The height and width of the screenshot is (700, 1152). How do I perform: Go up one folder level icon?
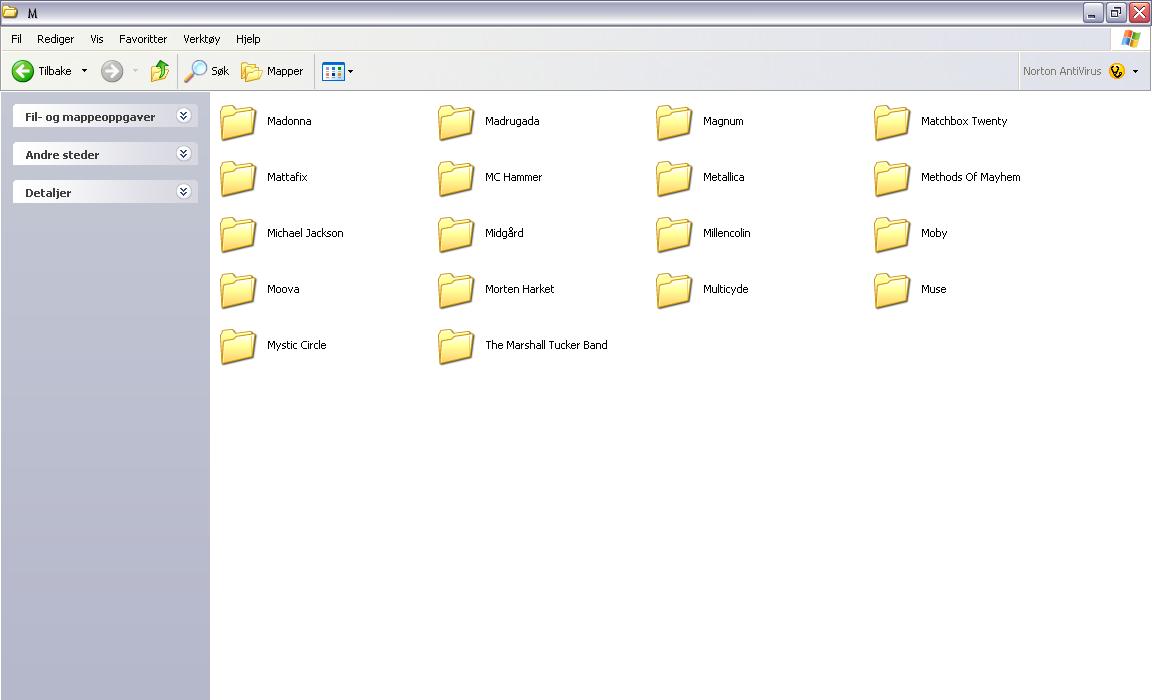[x=159, y=71]
